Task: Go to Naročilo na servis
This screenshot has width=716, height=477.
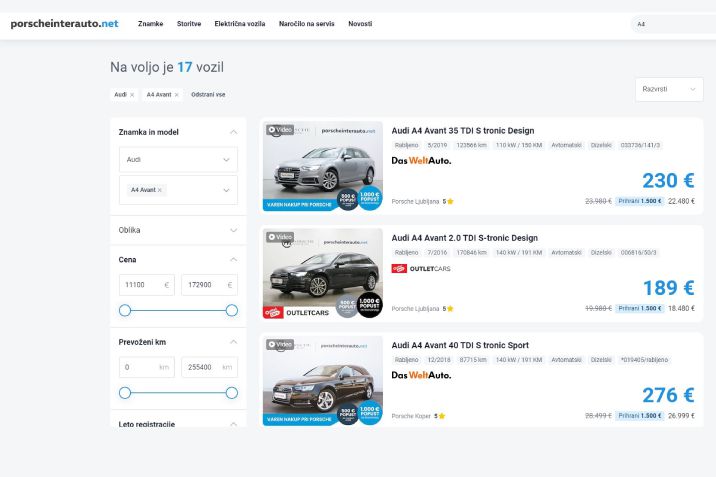Action: (x=306, y=24)
